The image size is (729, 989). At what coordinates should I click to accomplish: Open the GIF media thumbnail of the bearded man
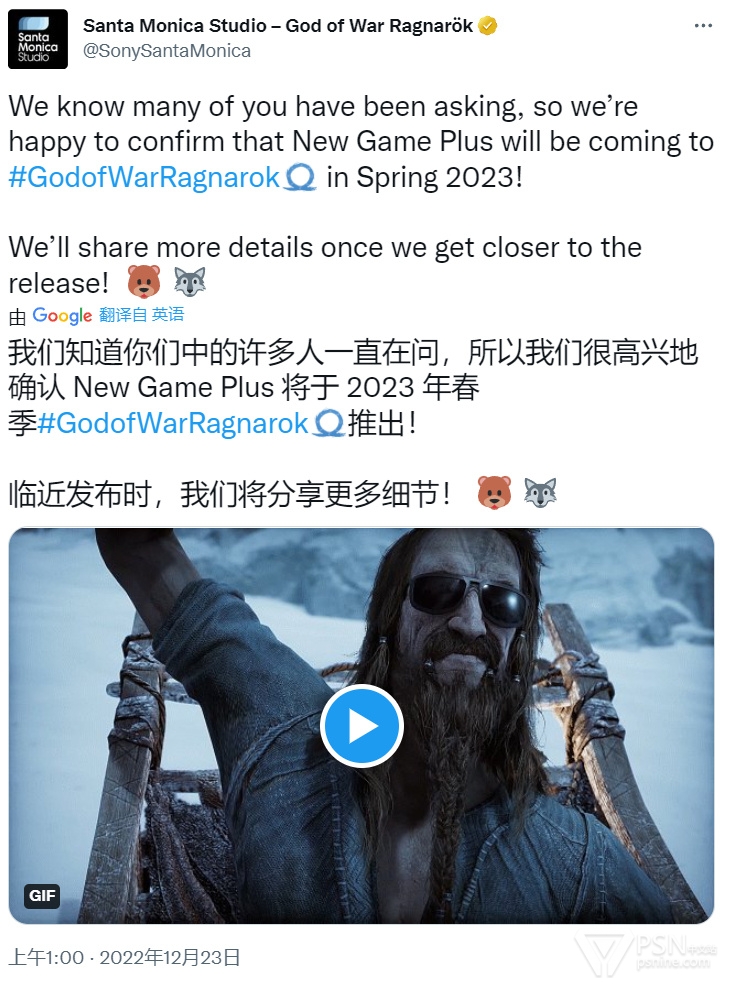361,726
